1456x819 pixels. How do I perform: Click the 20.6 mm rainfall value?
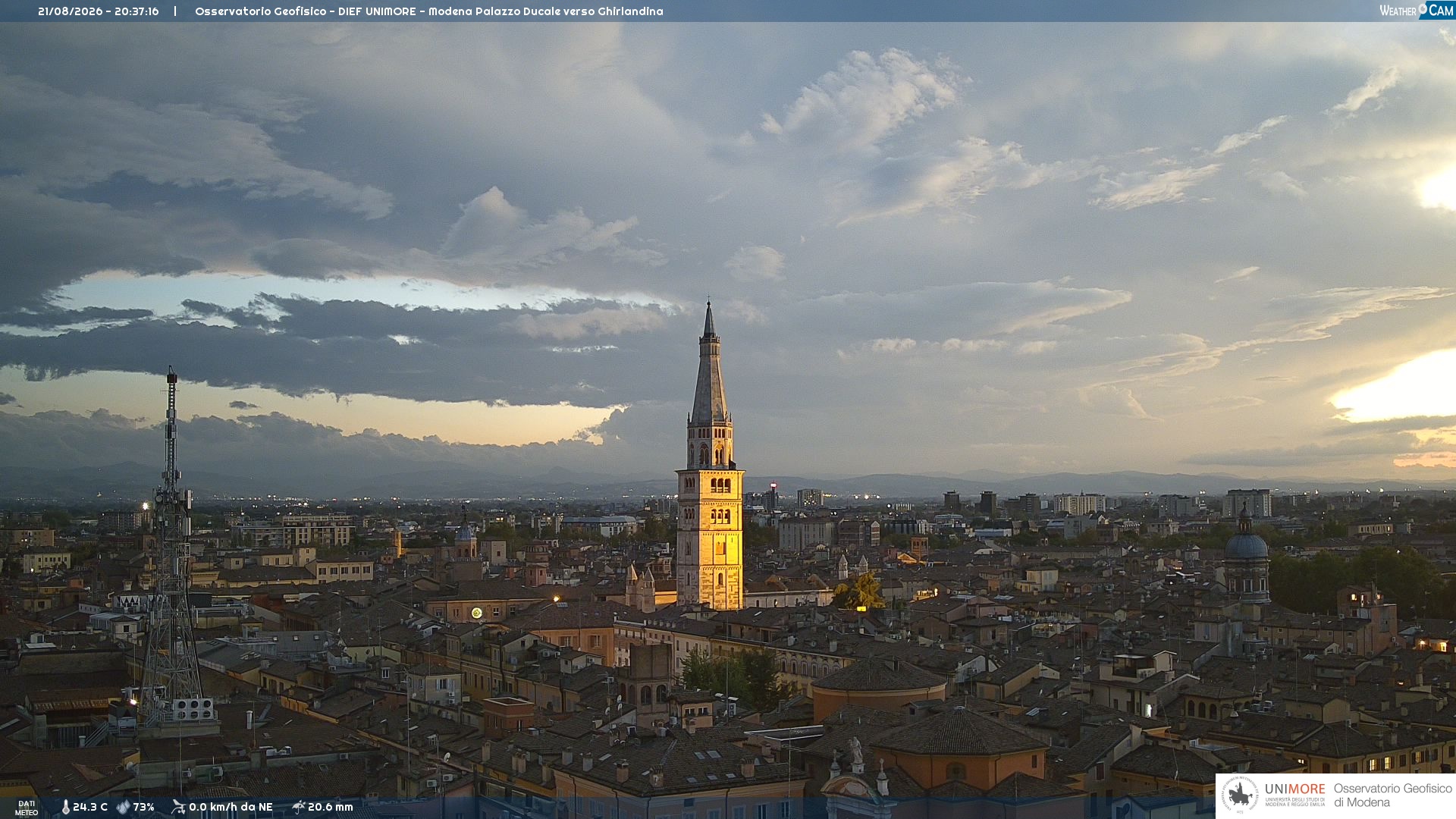click(331, 807)
